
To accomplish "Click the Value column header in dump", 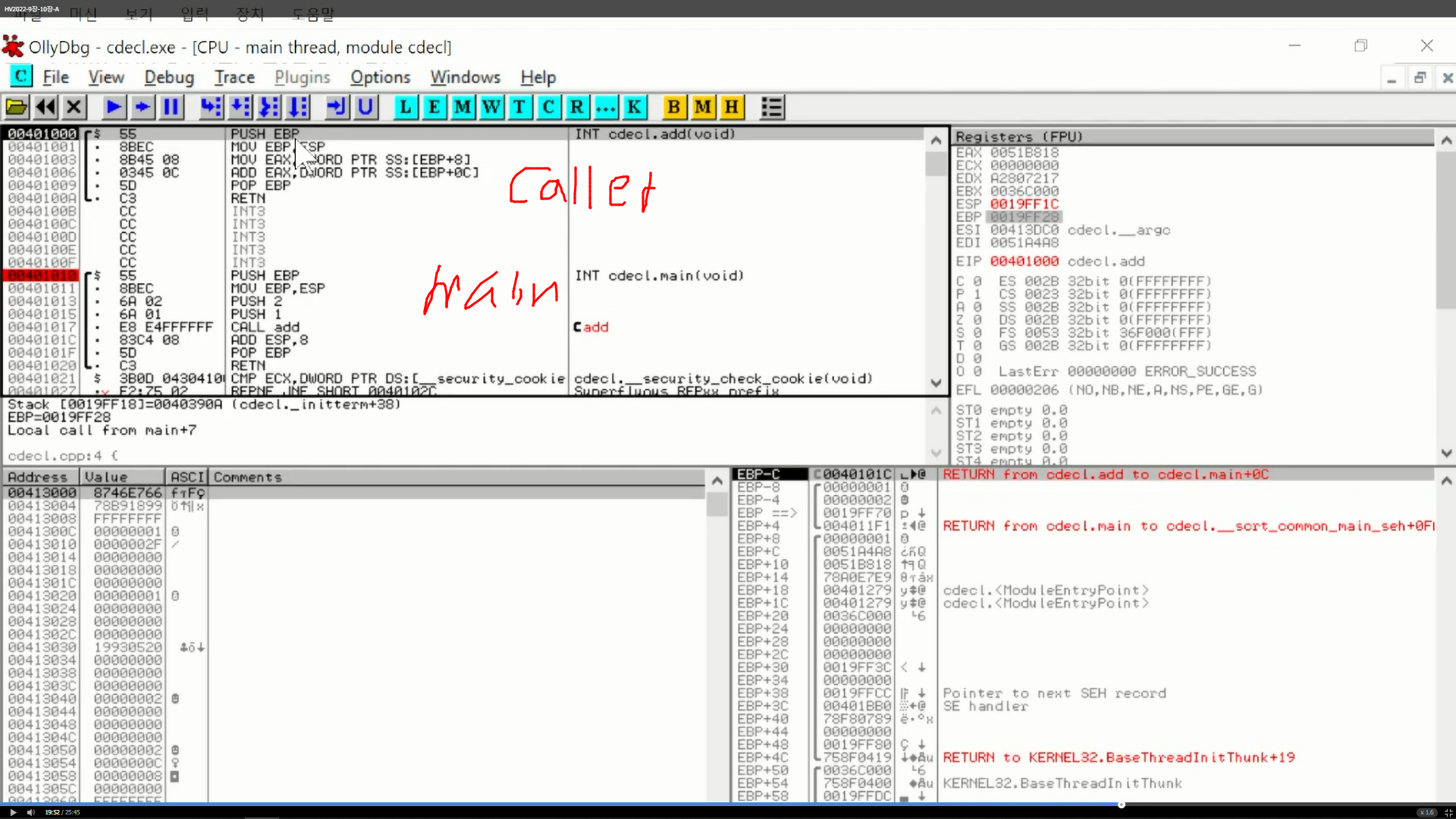I will 122,477.
